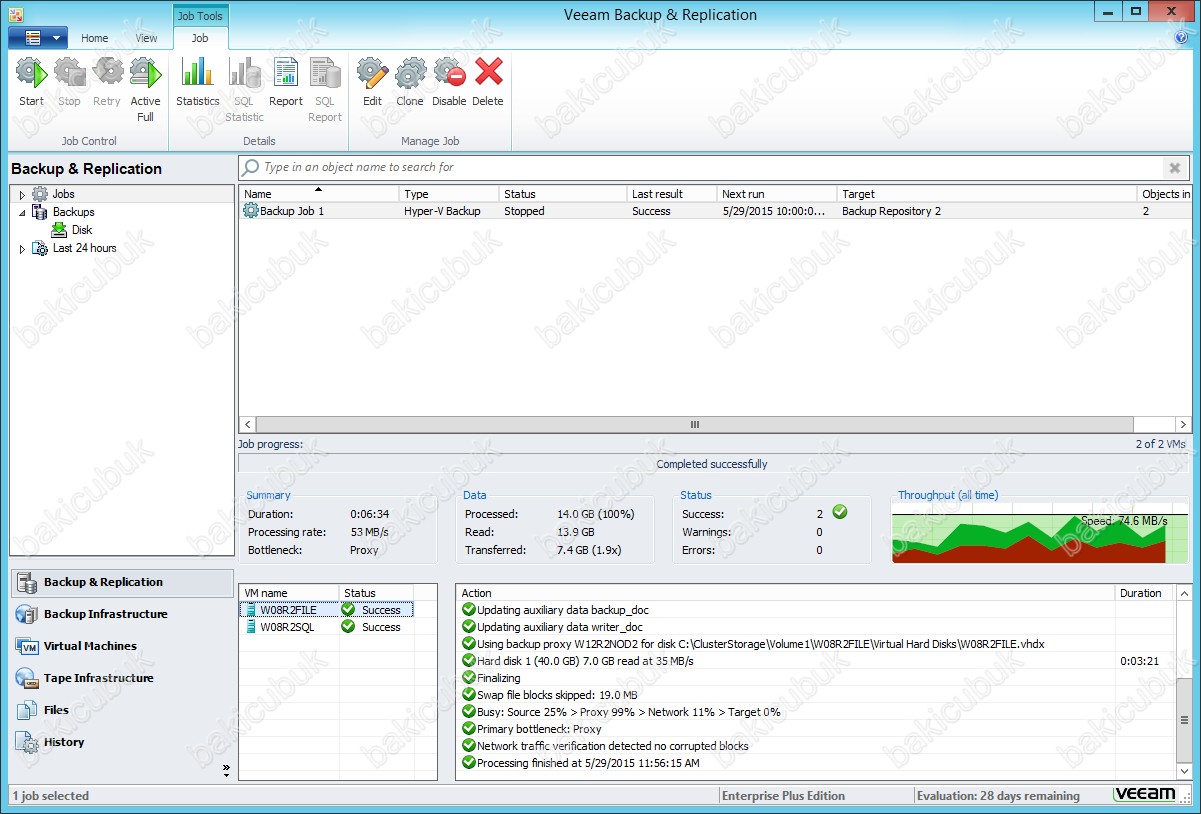Clone the selected job
1201x814 pixels.
pos(410,82)
